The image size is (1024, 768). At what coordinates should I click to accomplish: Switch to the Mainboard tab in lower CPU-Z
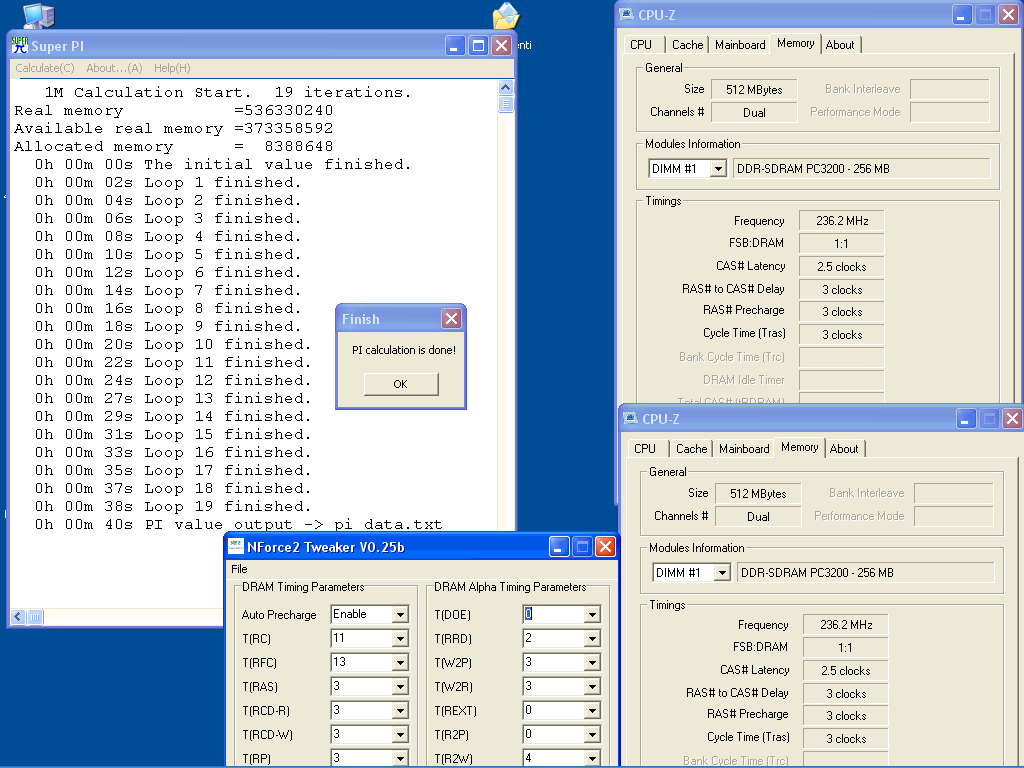(744, 449)
